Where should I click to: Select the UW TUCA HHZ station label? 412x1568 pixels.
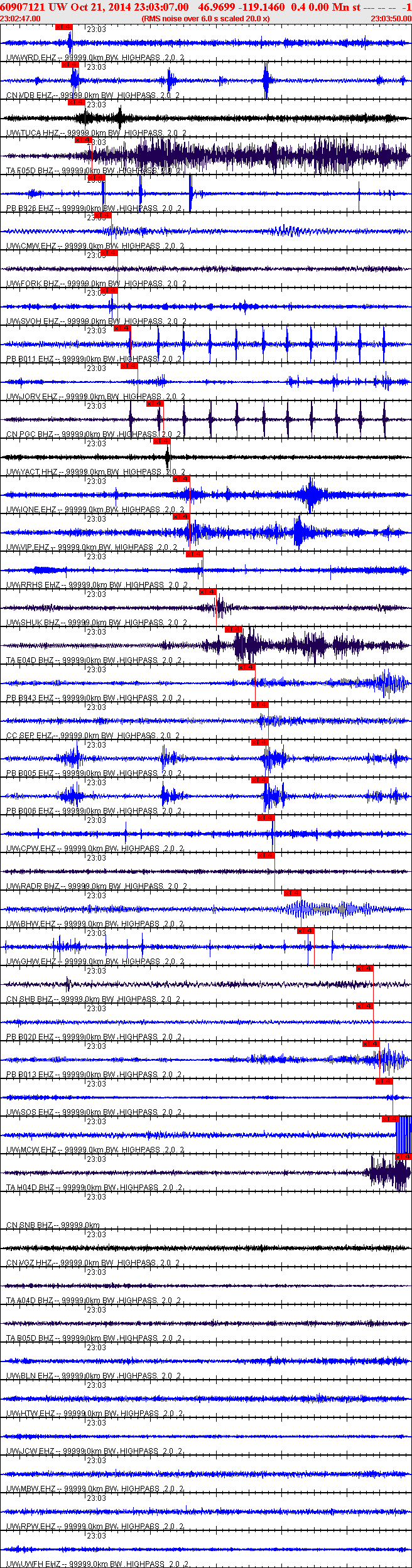click(x=96, y=133)
